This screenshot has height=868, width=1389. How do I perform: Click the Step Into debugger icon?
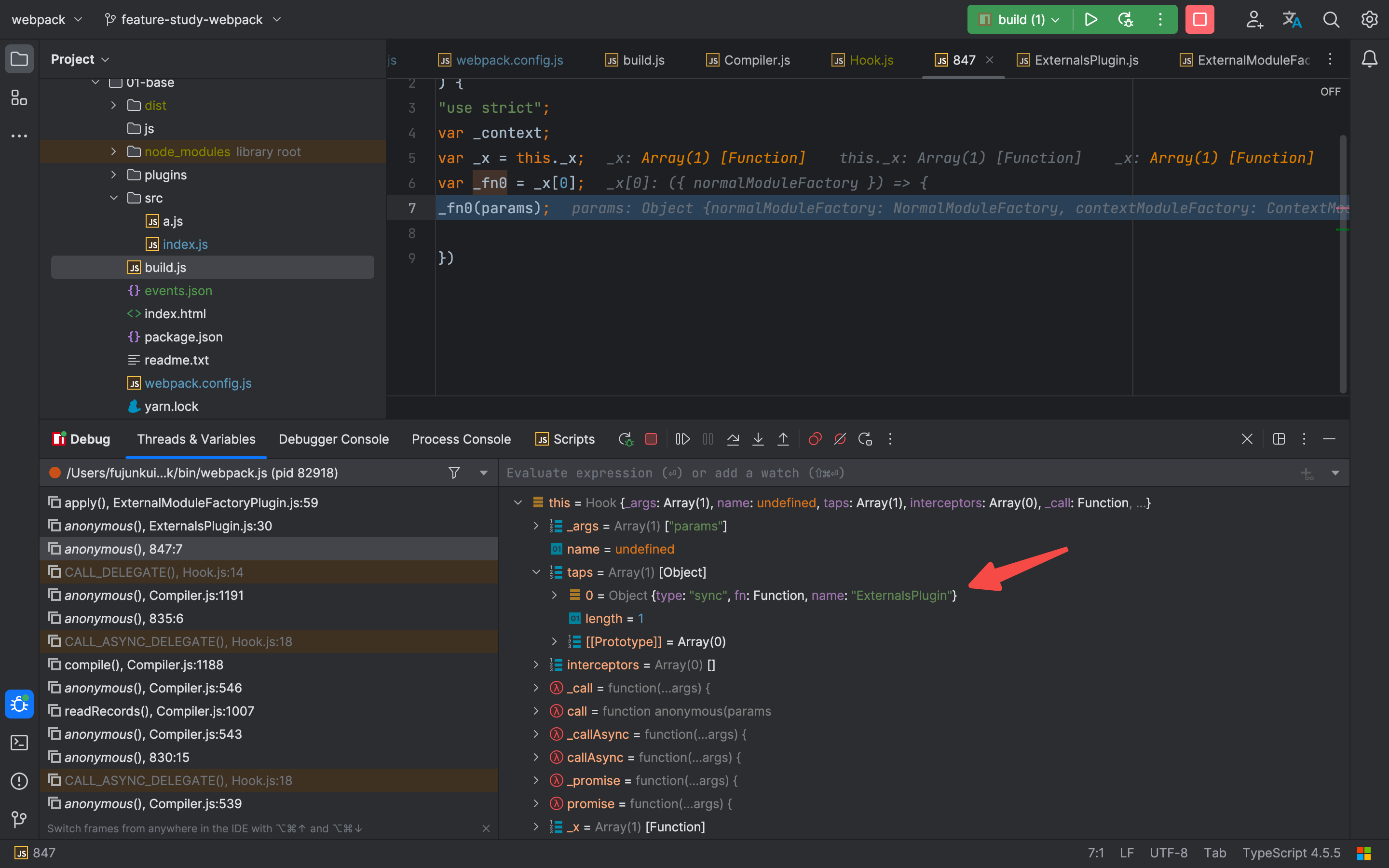coord(758,439)
